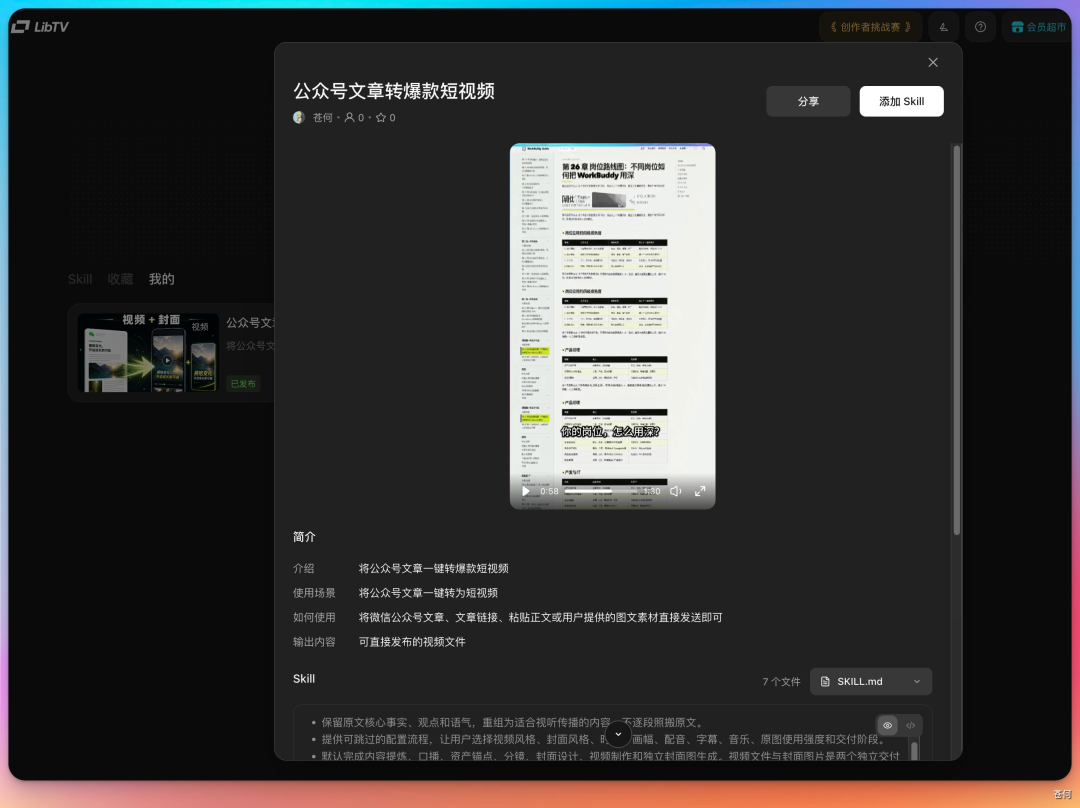This screenshot has width=1080, height=808.
Task: Open 会员超市 store
Action: [1039, 27]
